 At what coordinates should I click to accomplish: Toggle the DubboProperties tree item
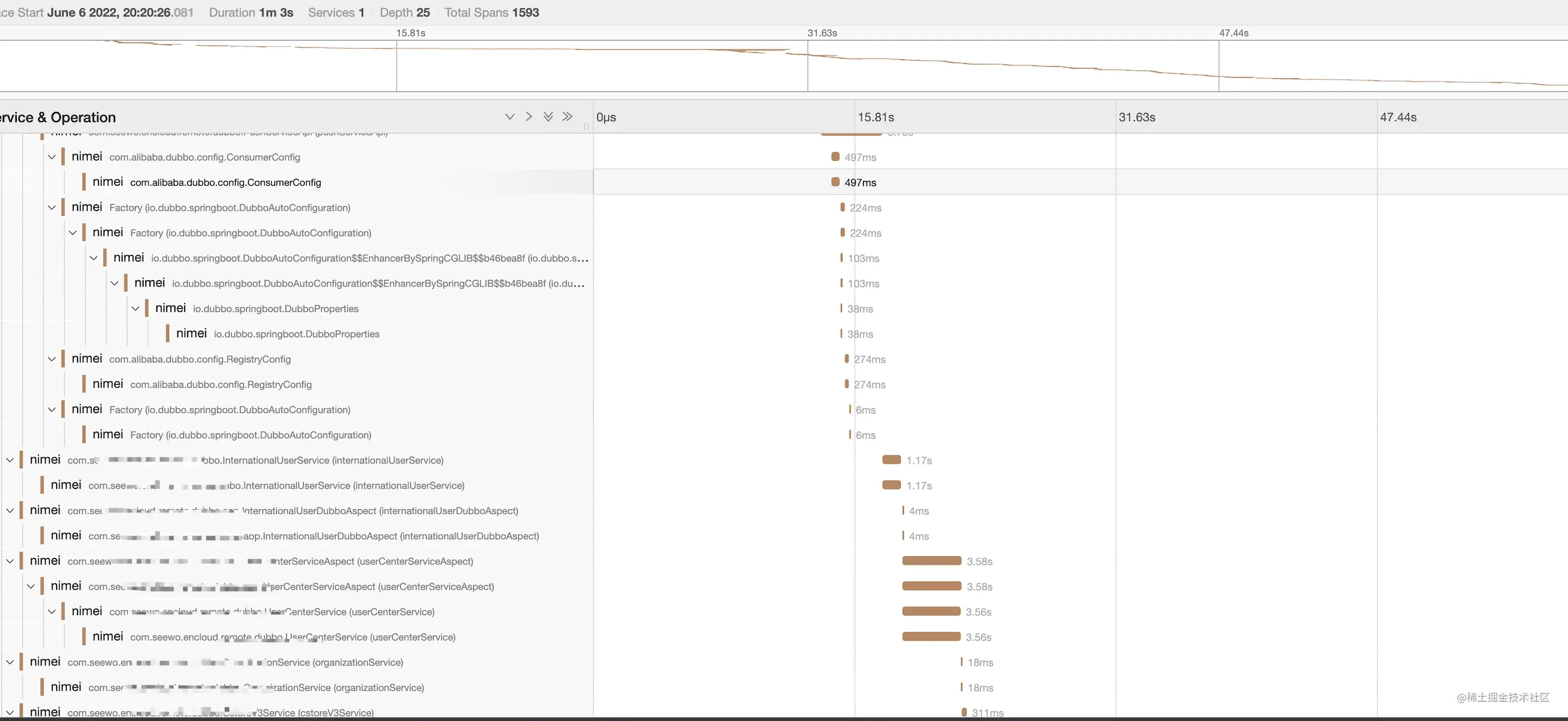(136, 308)
